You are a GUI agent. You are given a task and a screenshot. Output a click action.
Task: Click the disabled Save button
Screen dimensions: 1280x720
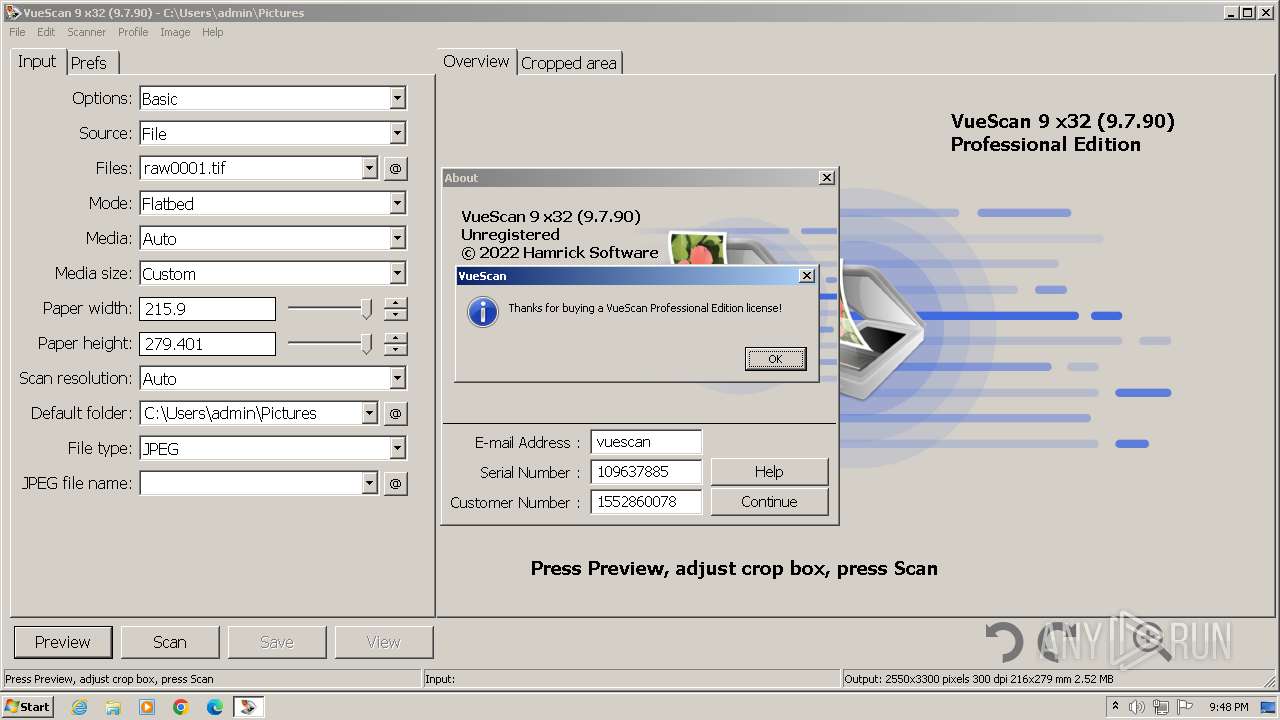pyautogui.click(x=276, y=642)
